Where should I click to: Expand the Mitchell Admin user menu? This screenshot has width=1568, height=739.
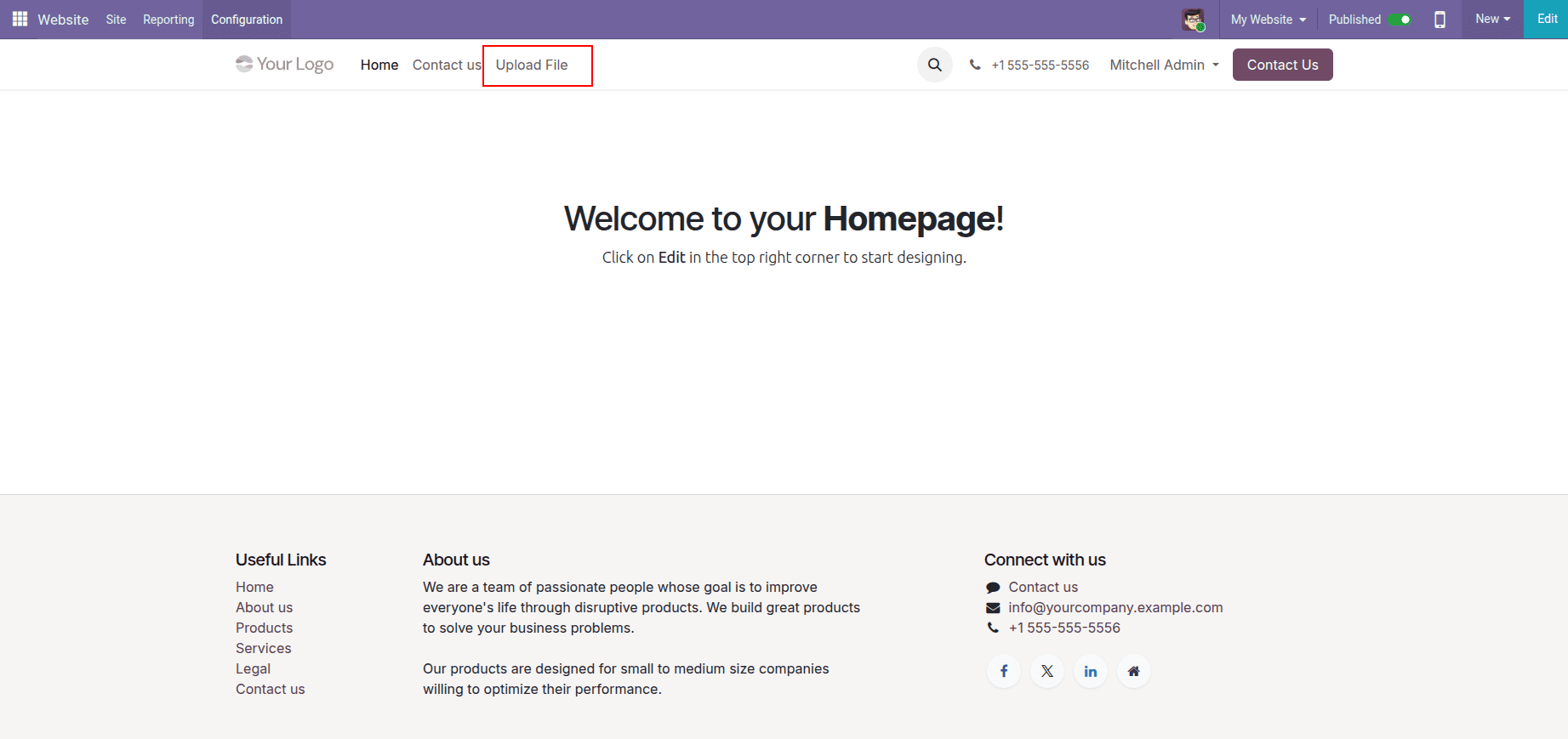coord(1164,65)
